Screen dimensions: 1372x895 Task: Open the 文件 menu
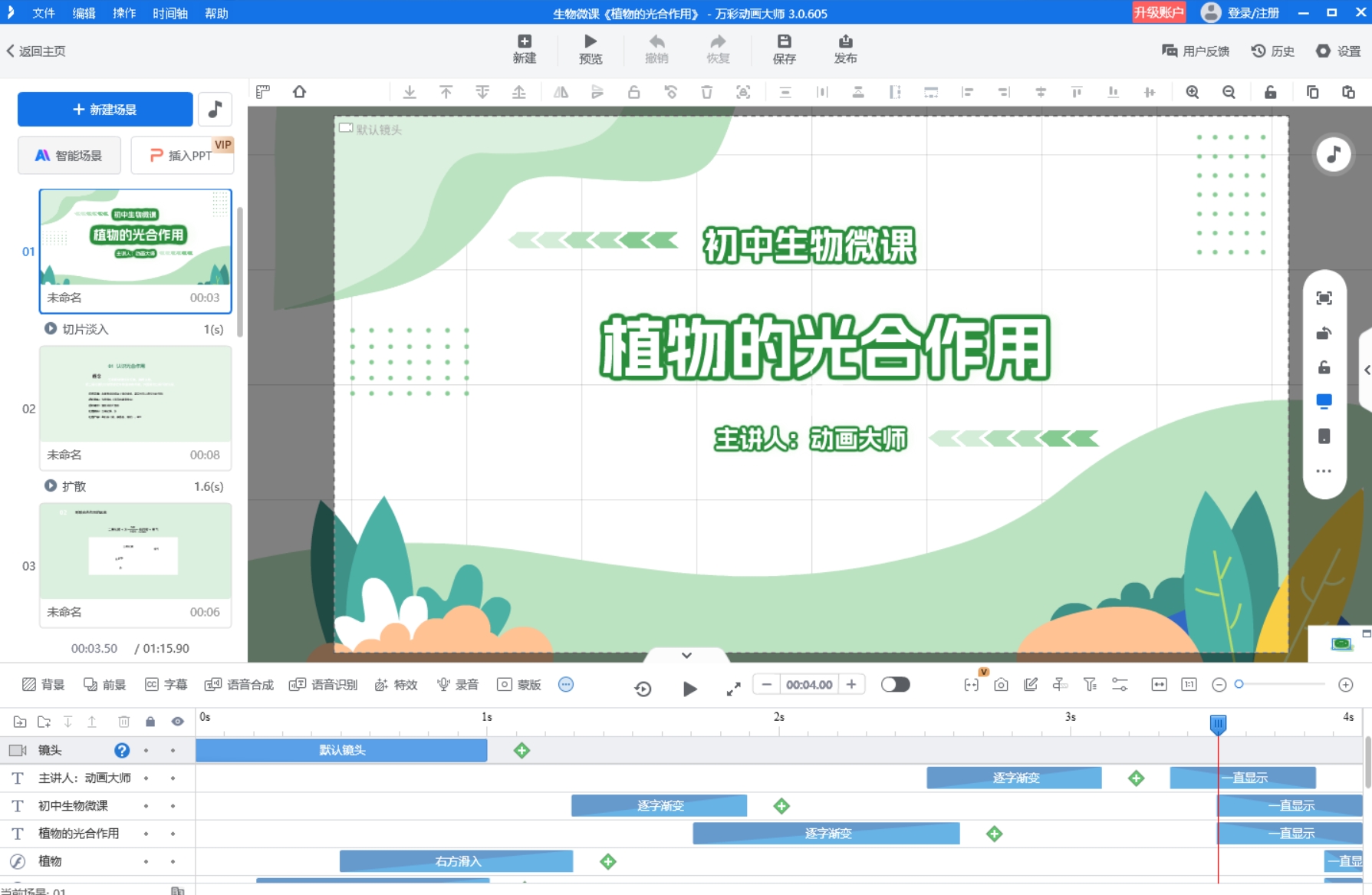coord(44,13)
